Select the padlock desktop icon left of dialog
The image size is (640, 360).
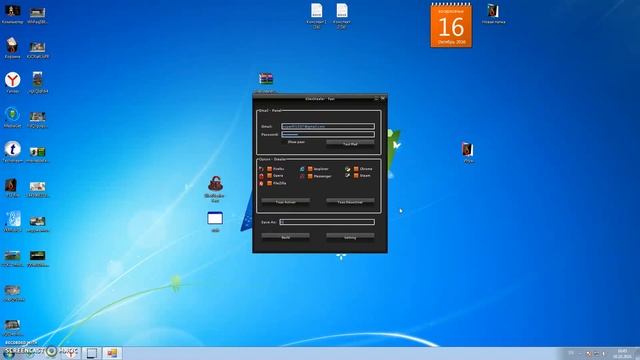216,189
